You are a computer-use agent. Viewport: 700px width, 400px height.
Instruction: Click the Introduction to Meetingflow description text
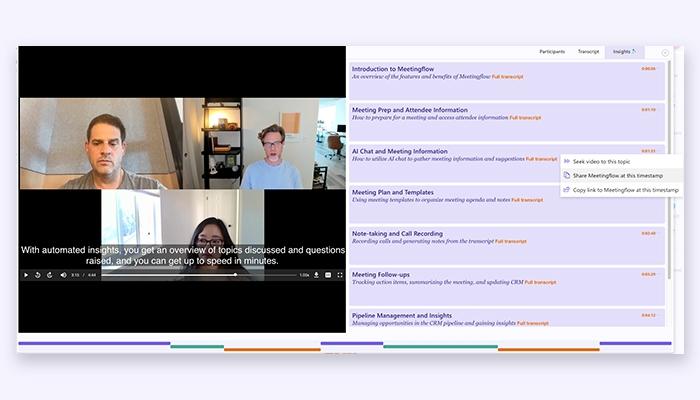[x=421, y=77]
